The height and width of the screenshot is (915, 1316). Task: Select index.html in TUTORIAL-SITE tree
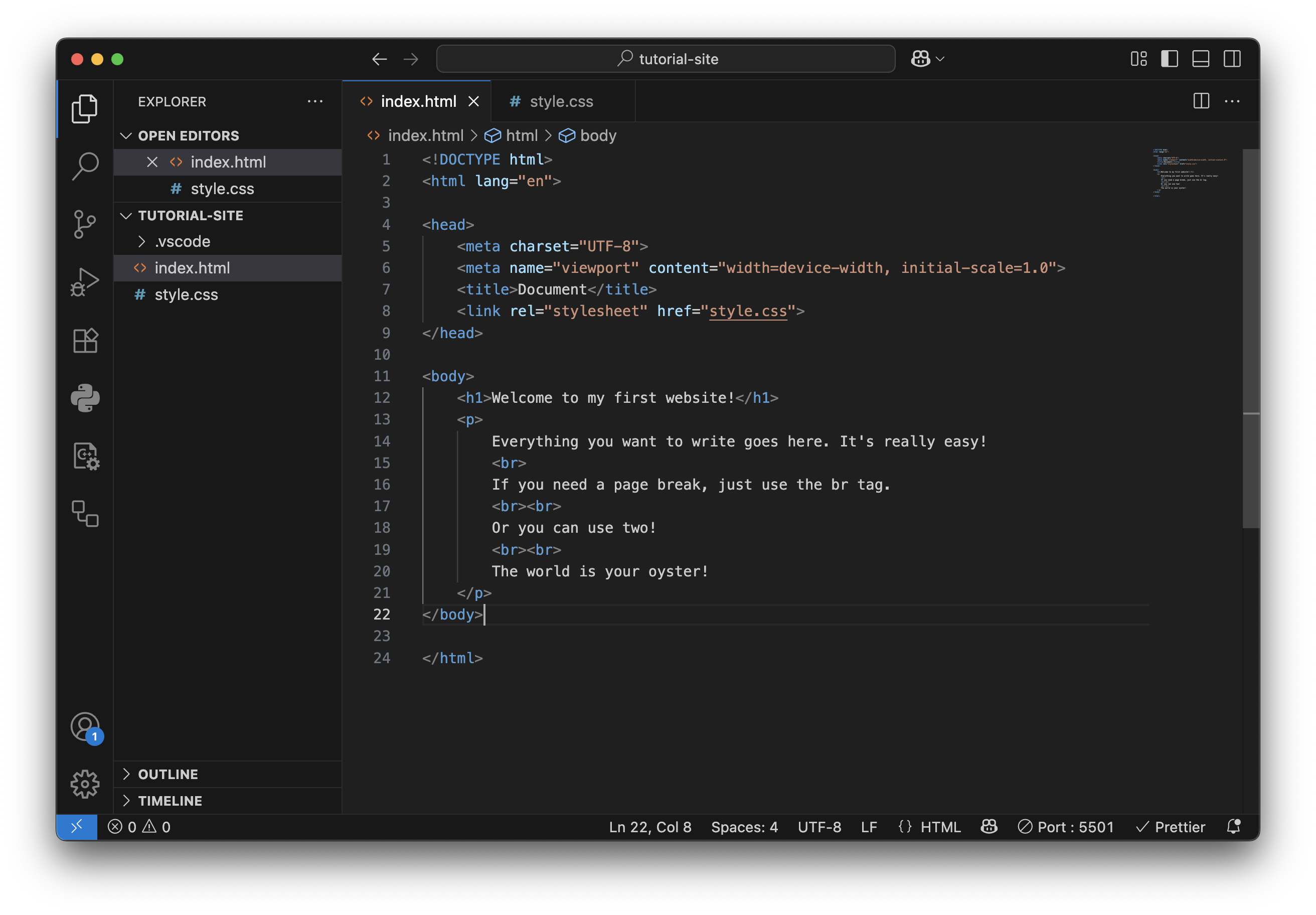tap(228, 268)
